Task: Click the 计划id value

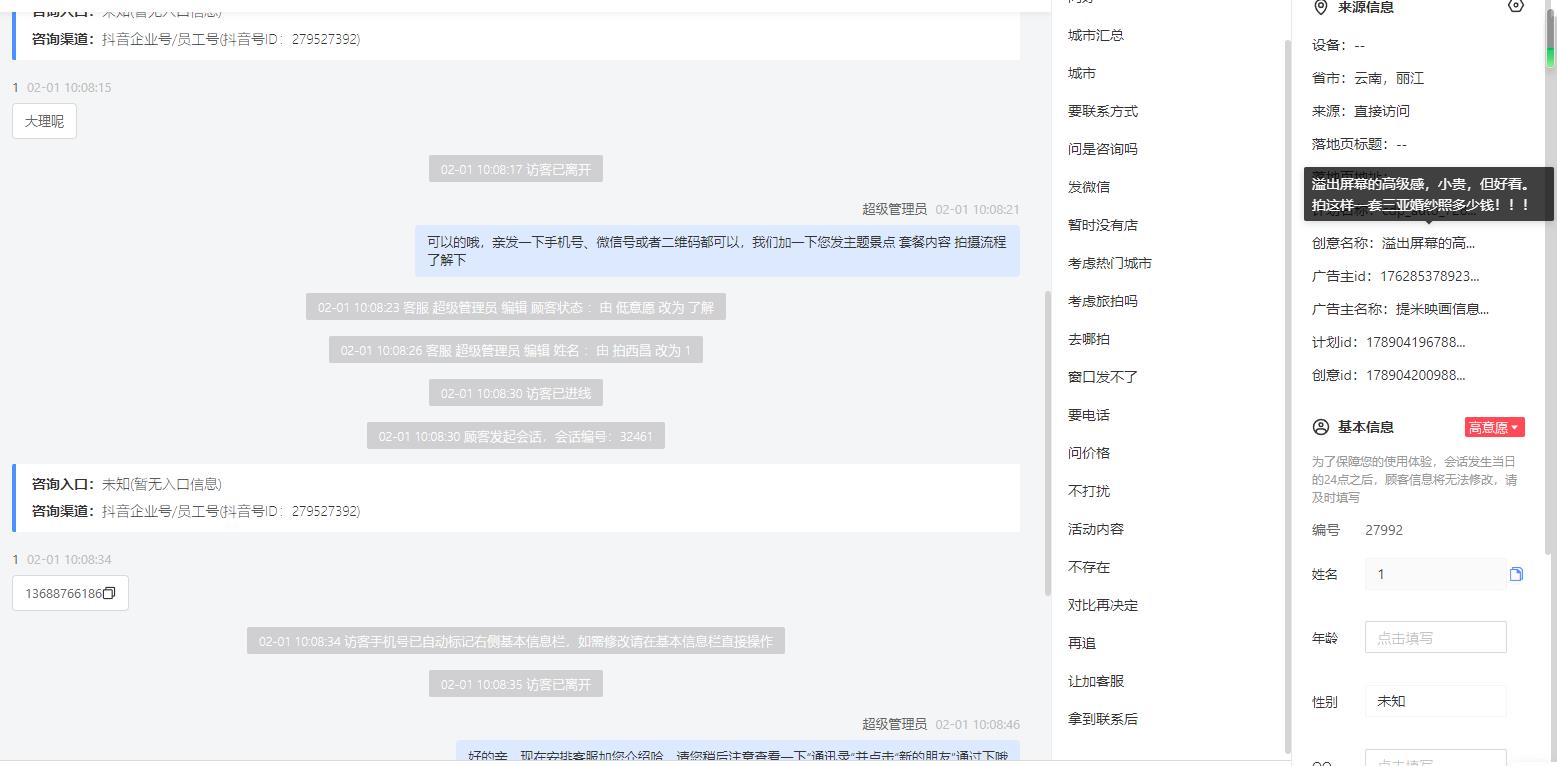Action: pos(1416,342)
